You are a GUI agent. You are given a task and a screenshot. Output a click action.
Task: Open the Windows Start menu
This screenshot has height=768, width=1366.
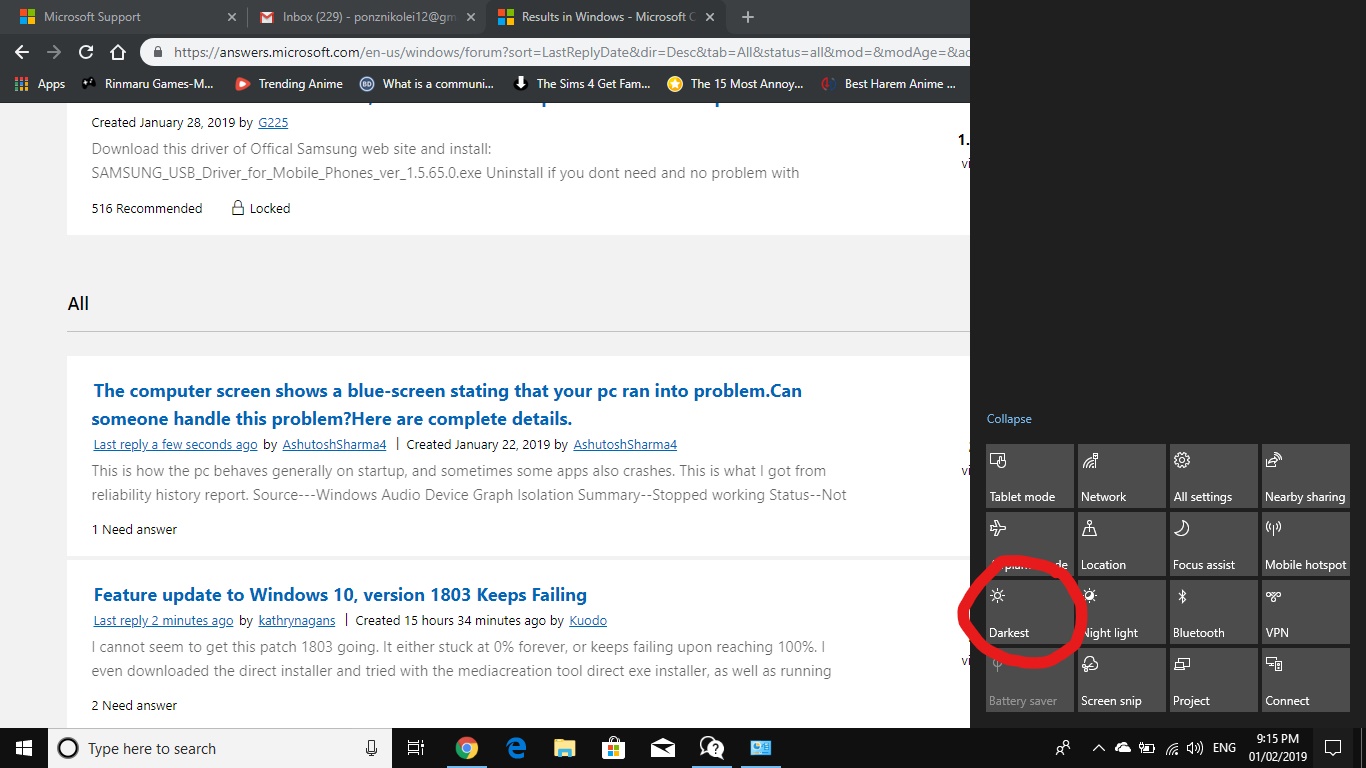(x=24, y=748)
